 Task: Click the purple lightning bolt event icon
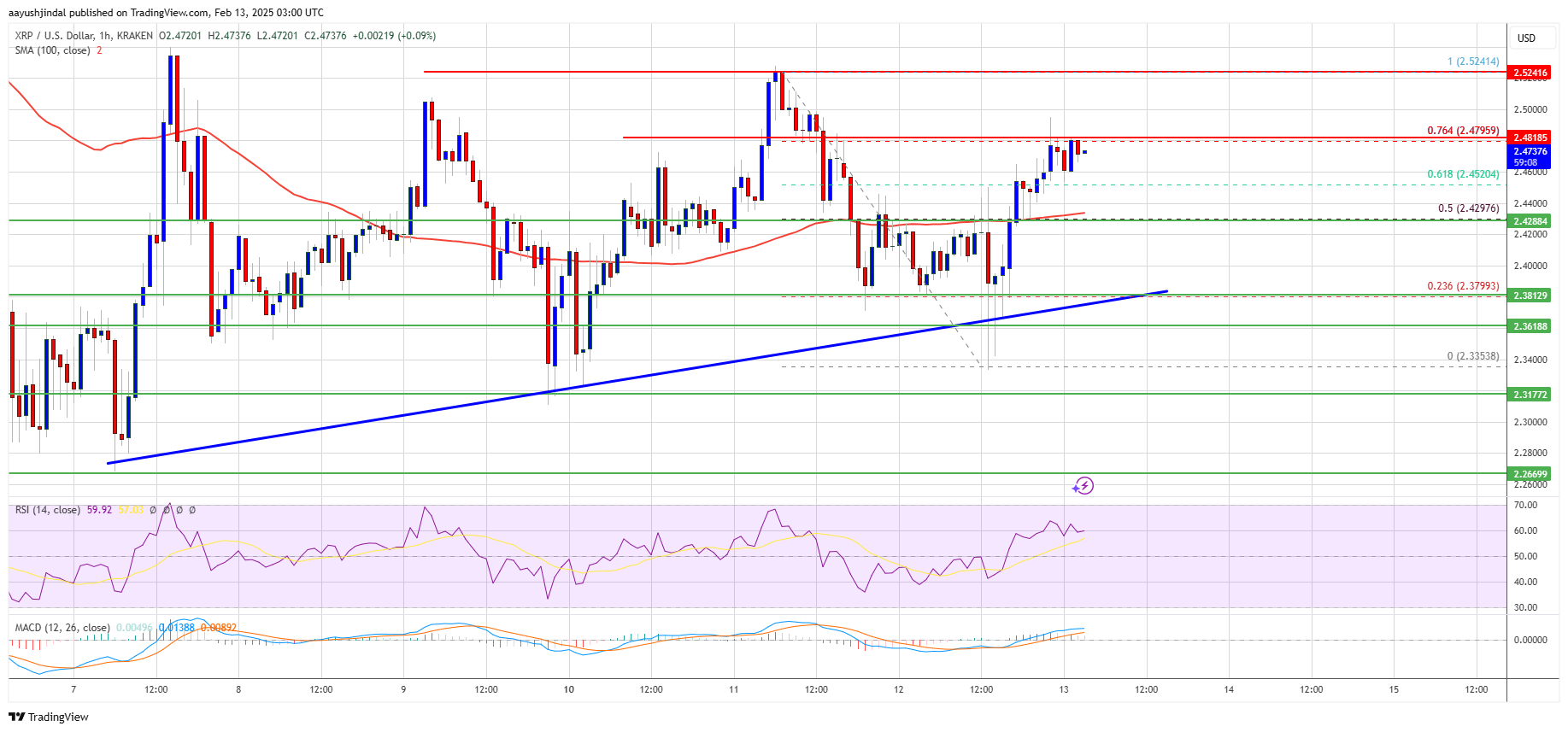tap(1083, 486)
